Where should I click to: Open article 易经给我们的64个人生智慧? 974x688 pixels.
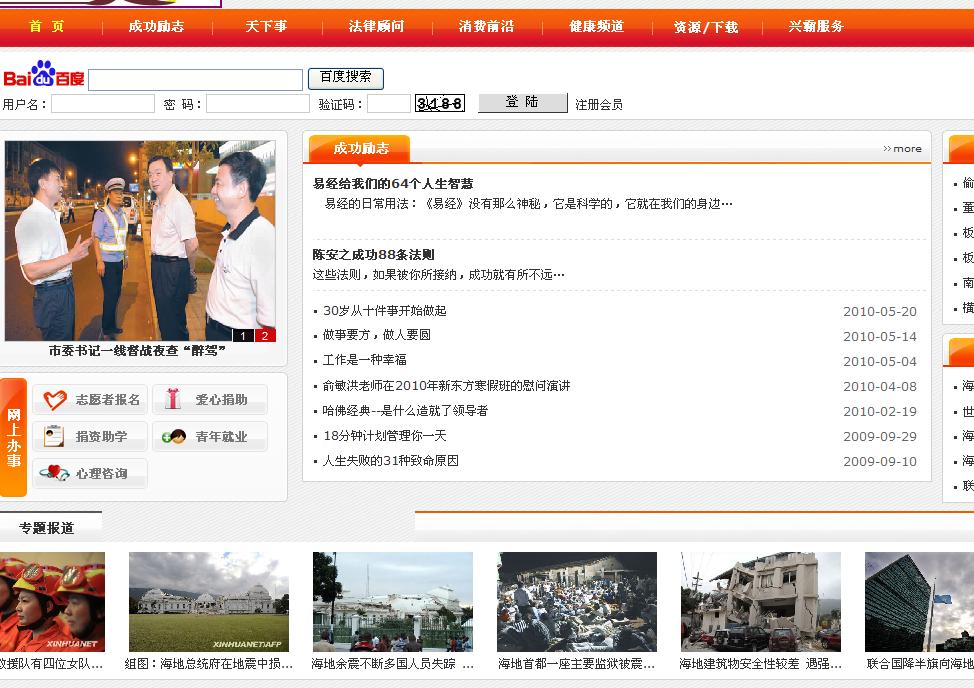[393, 184]
